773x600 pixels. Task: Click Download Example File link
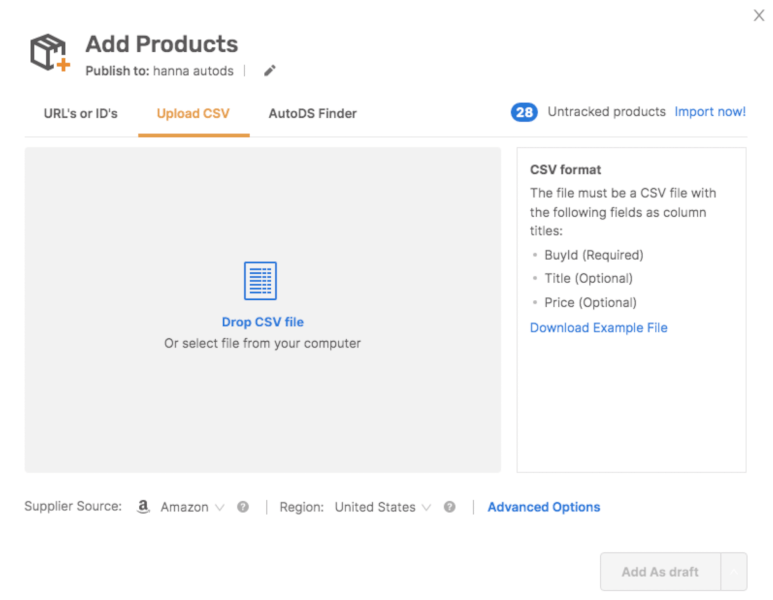[x=598, y=328]
